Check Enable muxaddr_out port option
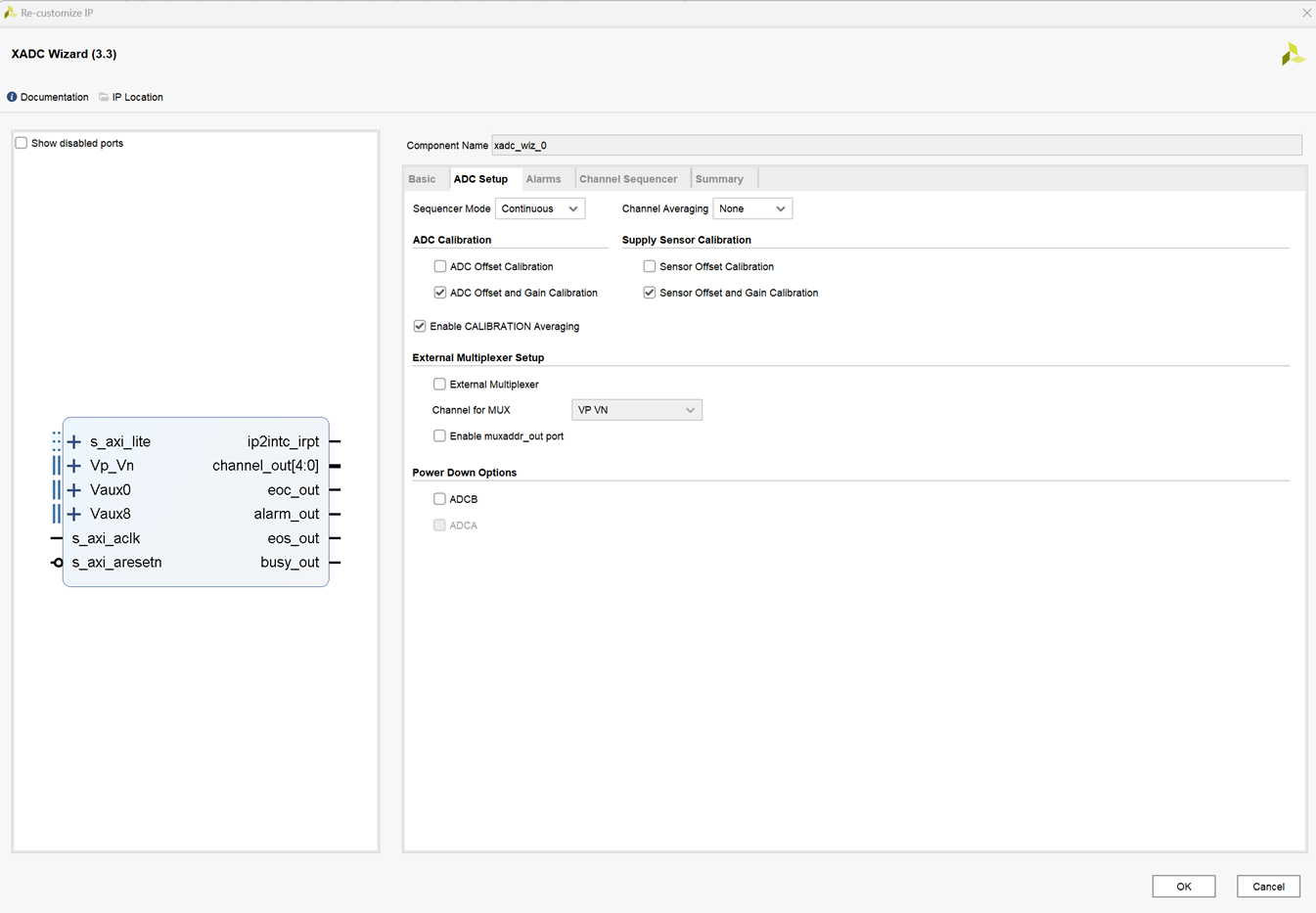The height and width of the screenshot is (913, 1316). coord(440,436)
